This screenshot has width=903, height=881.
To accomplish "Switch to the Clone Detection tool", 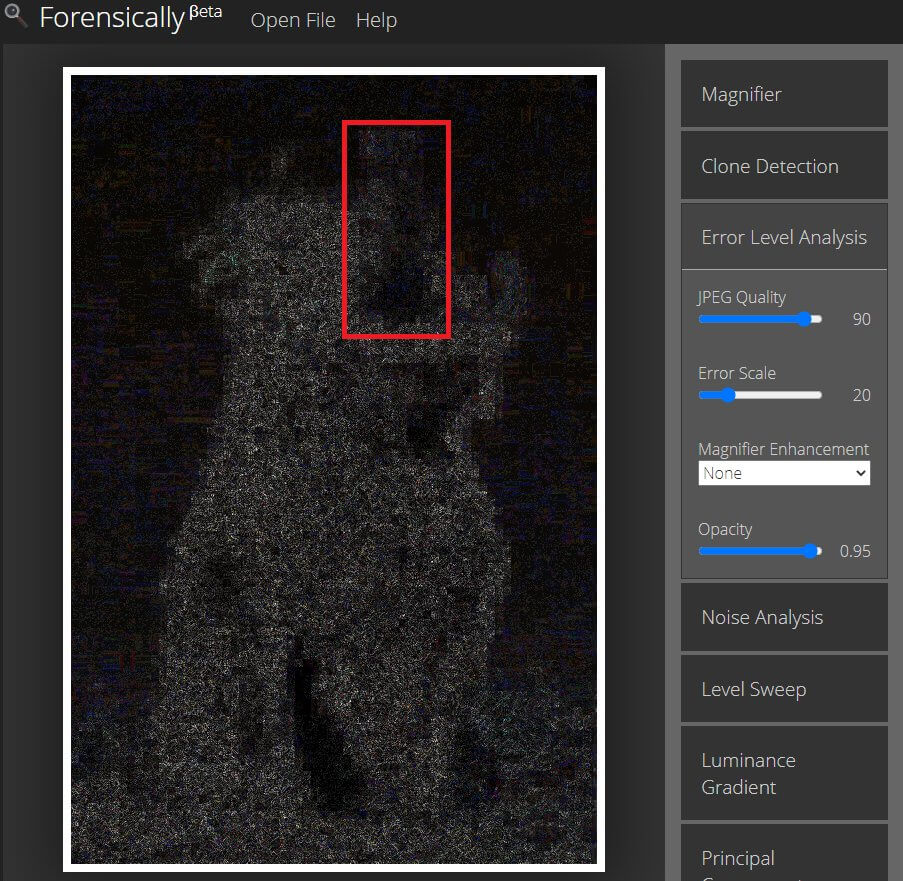I will (784, 166).
